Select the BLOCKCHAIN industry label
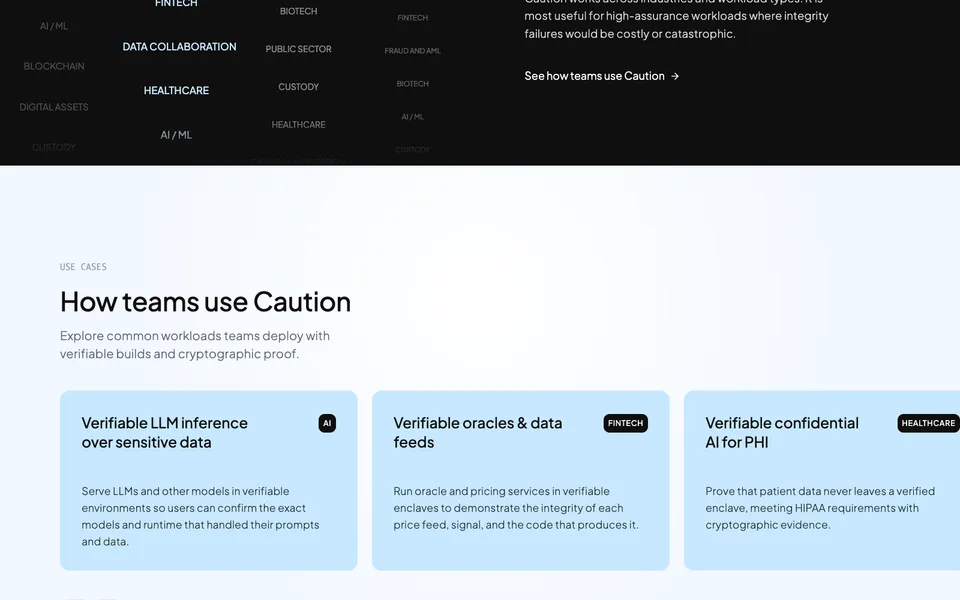 (54, 66)
